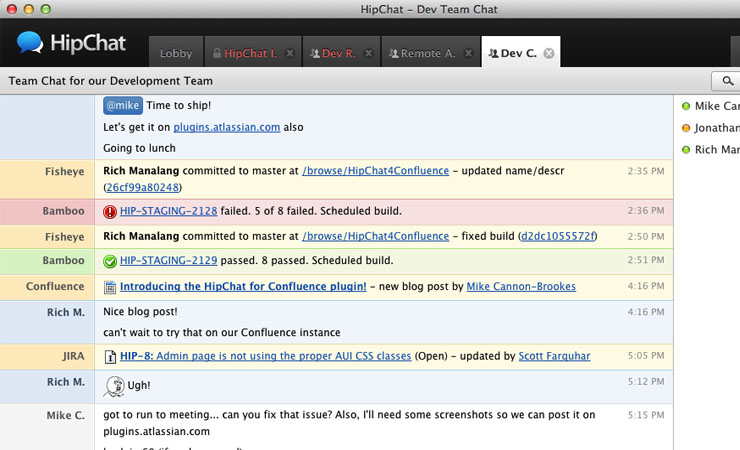Click the Confluence blog post icon

click(x=111, y=287)
